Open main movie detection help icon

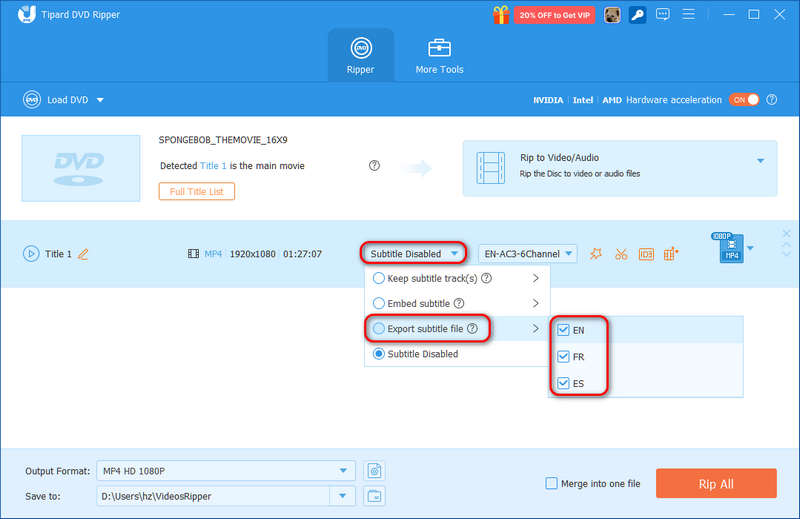(x=374, y=165)
